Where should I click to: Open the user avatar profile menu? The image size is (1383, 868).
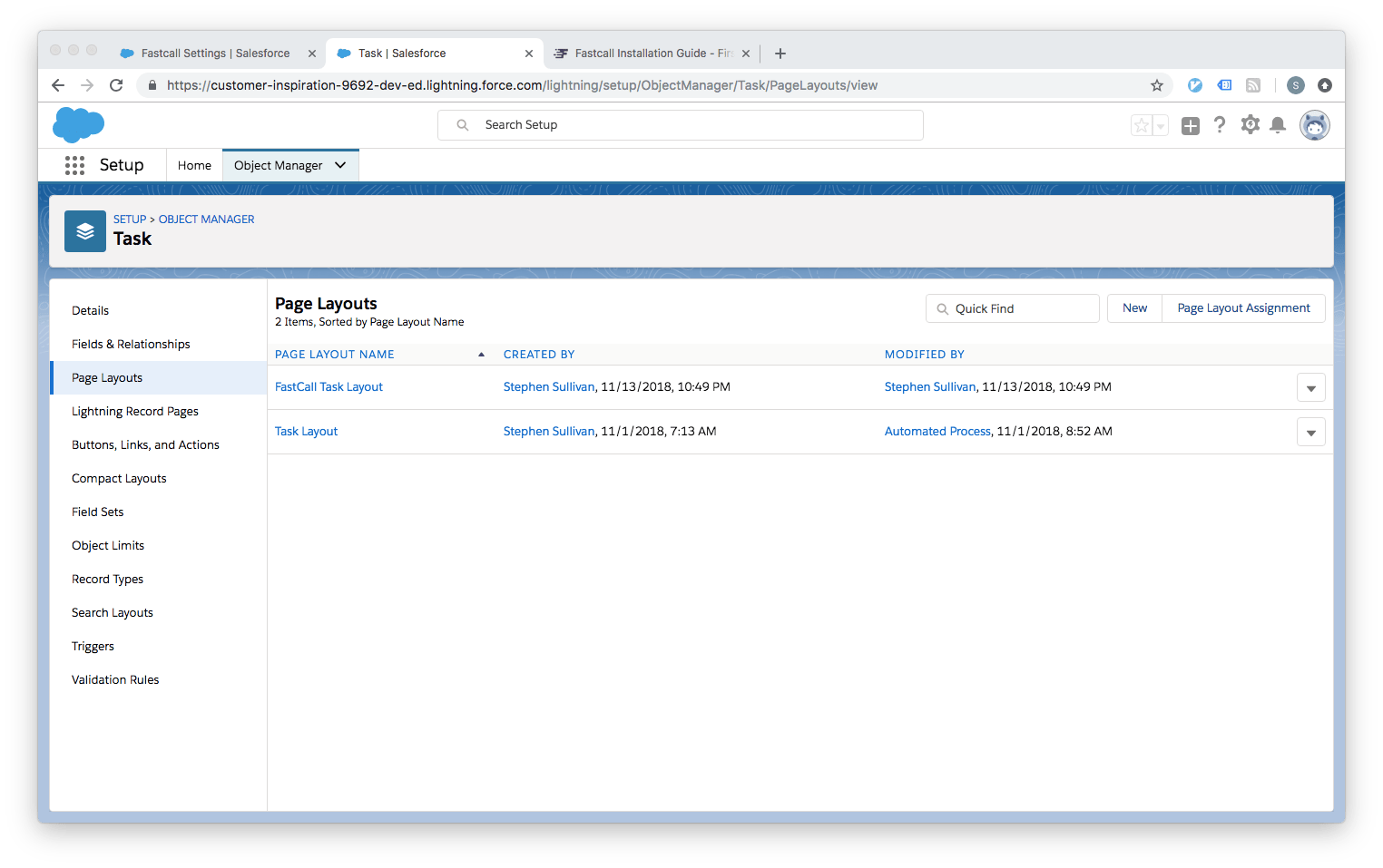point(1314,125)
